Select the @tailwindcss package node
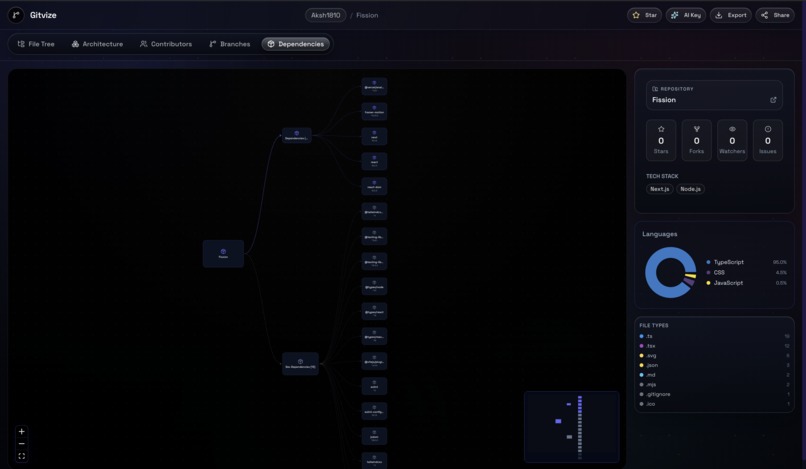The image size is (806, 469). click(374, 211)
